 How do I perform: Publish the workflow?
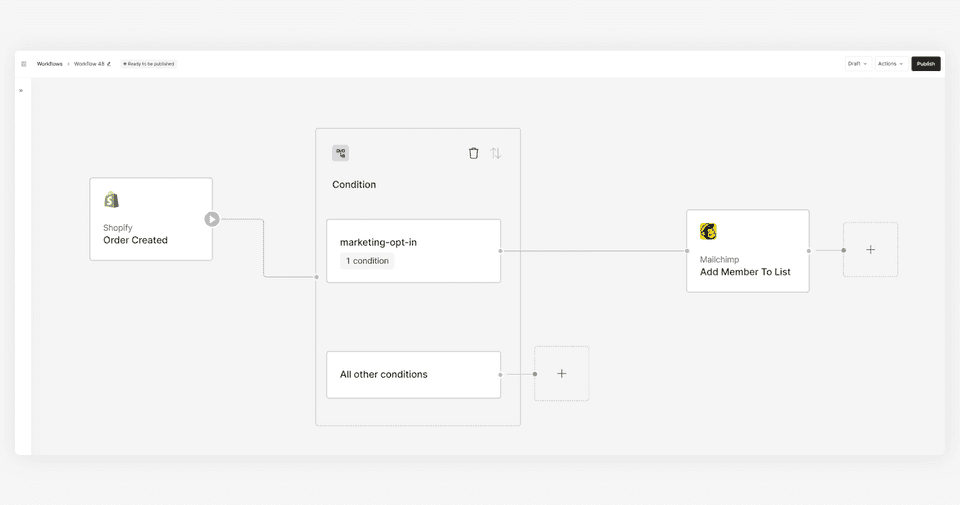926,64
